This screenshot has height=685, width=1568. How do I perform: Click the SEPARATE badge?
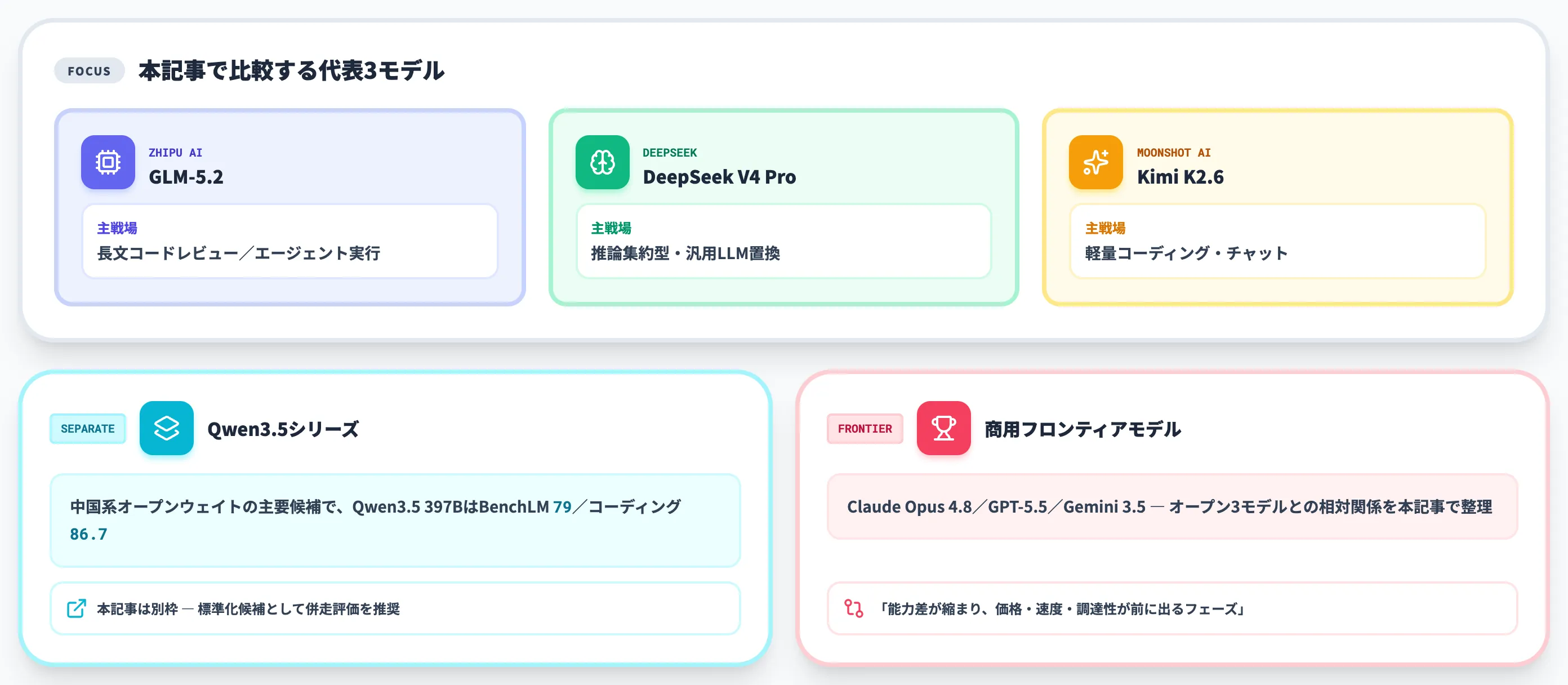(88, 429)
